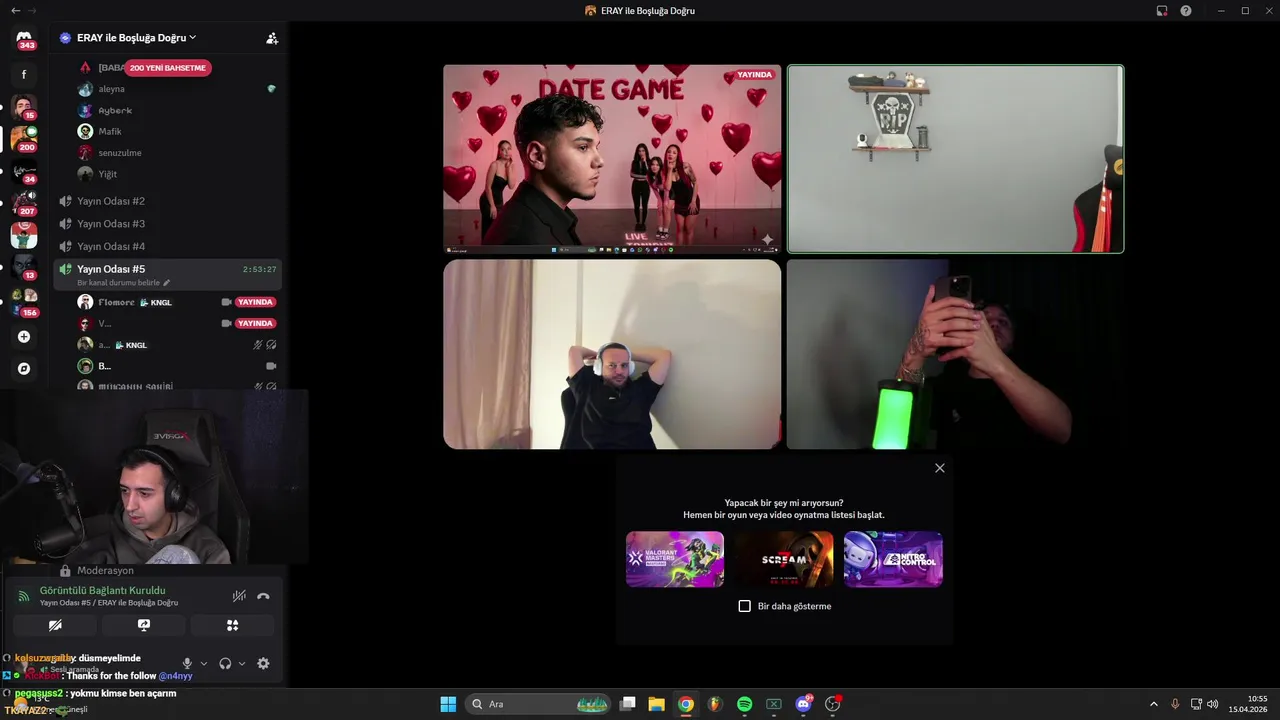Open the Discover servers compass icon
This screenshot has height=720, width=1280.
point(24,369)
